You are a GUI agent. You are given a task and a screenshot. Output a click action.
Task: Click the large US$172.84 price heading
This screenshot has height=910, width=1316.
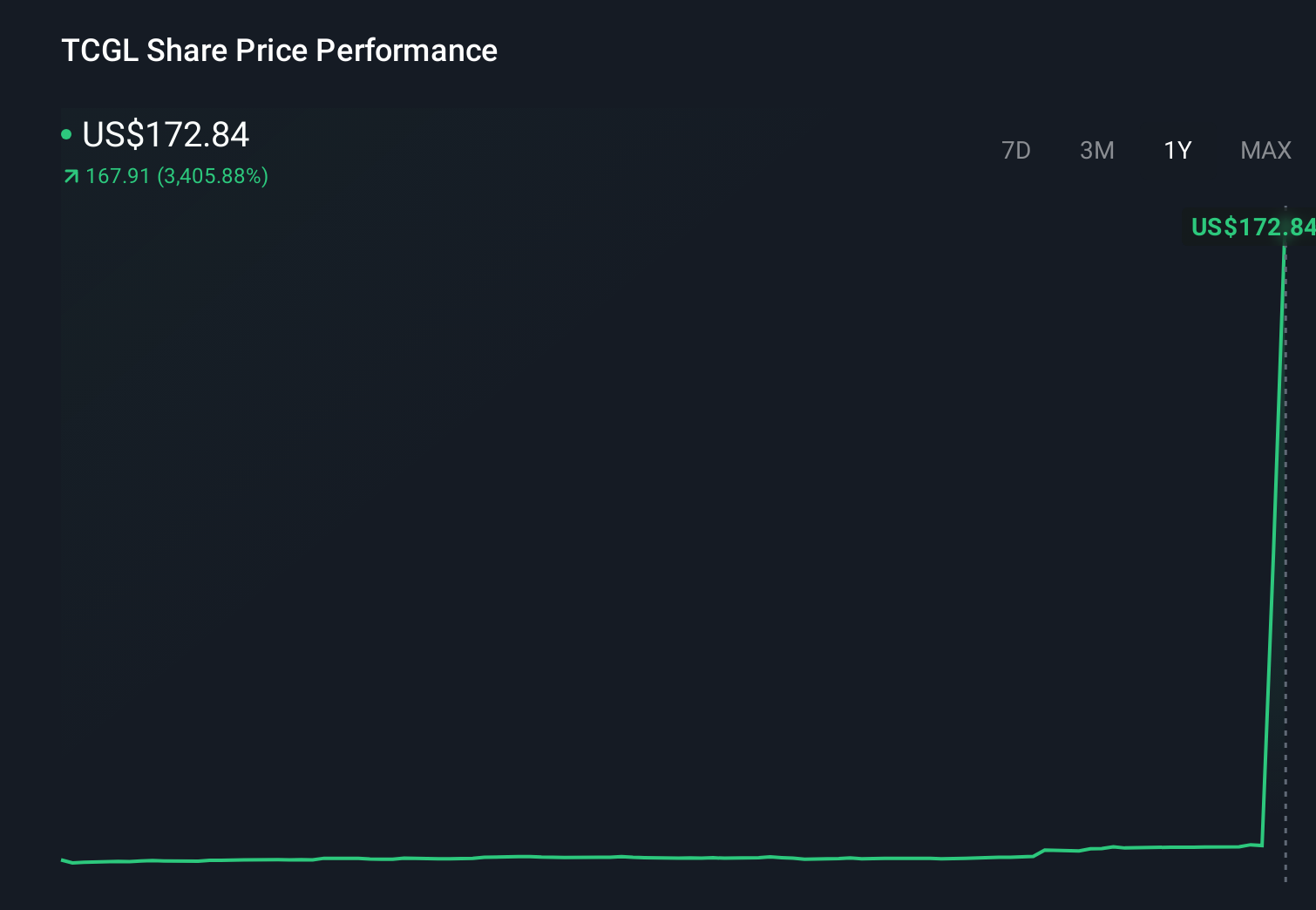[166, 134]
